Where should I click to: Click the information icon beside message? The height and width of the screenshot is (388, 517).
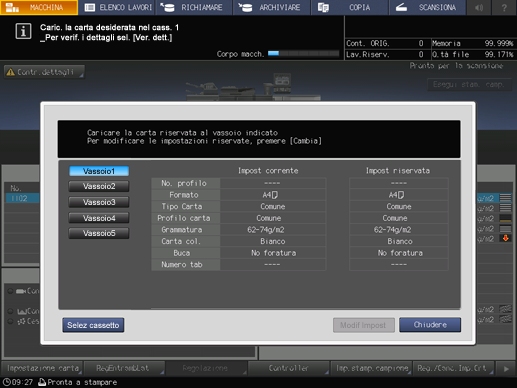(23, 31)
